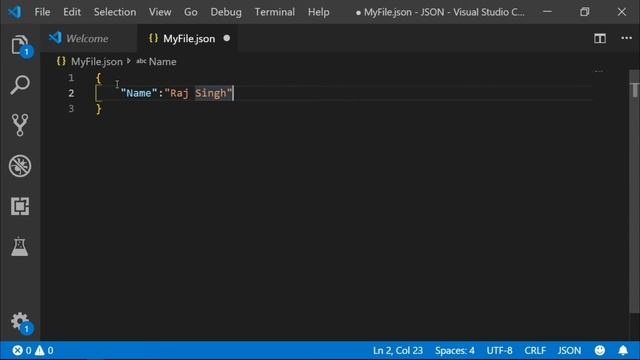Image resolution: width=640 pixels, height=360 pixels.
Task: Click Spaces: 4 indentation setting
Action: [455, 350]
